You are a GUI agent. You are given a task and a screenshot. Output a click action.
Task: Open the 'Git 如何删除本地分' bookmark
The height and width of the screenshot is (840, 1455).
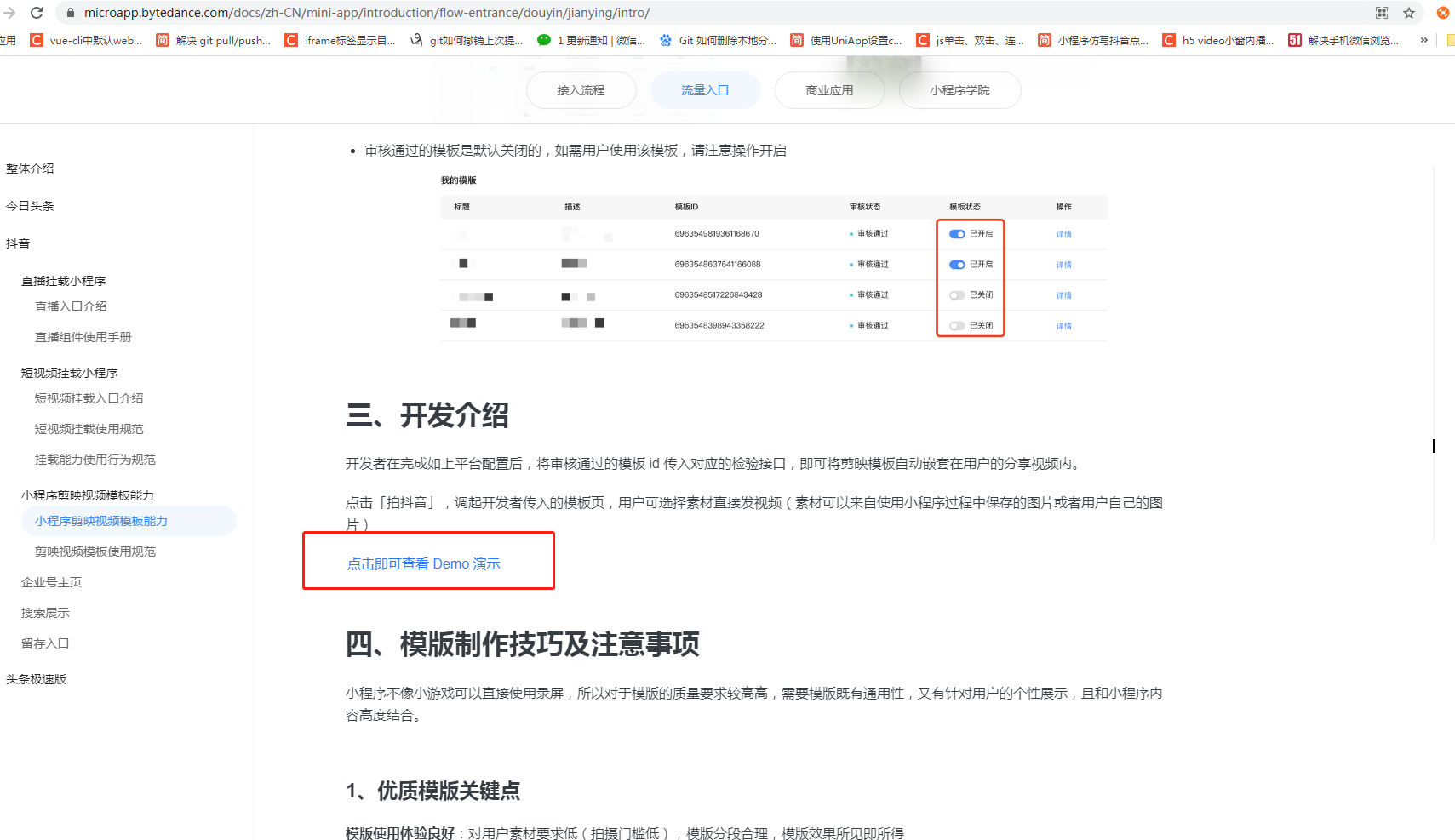click(x=718, y=40)
